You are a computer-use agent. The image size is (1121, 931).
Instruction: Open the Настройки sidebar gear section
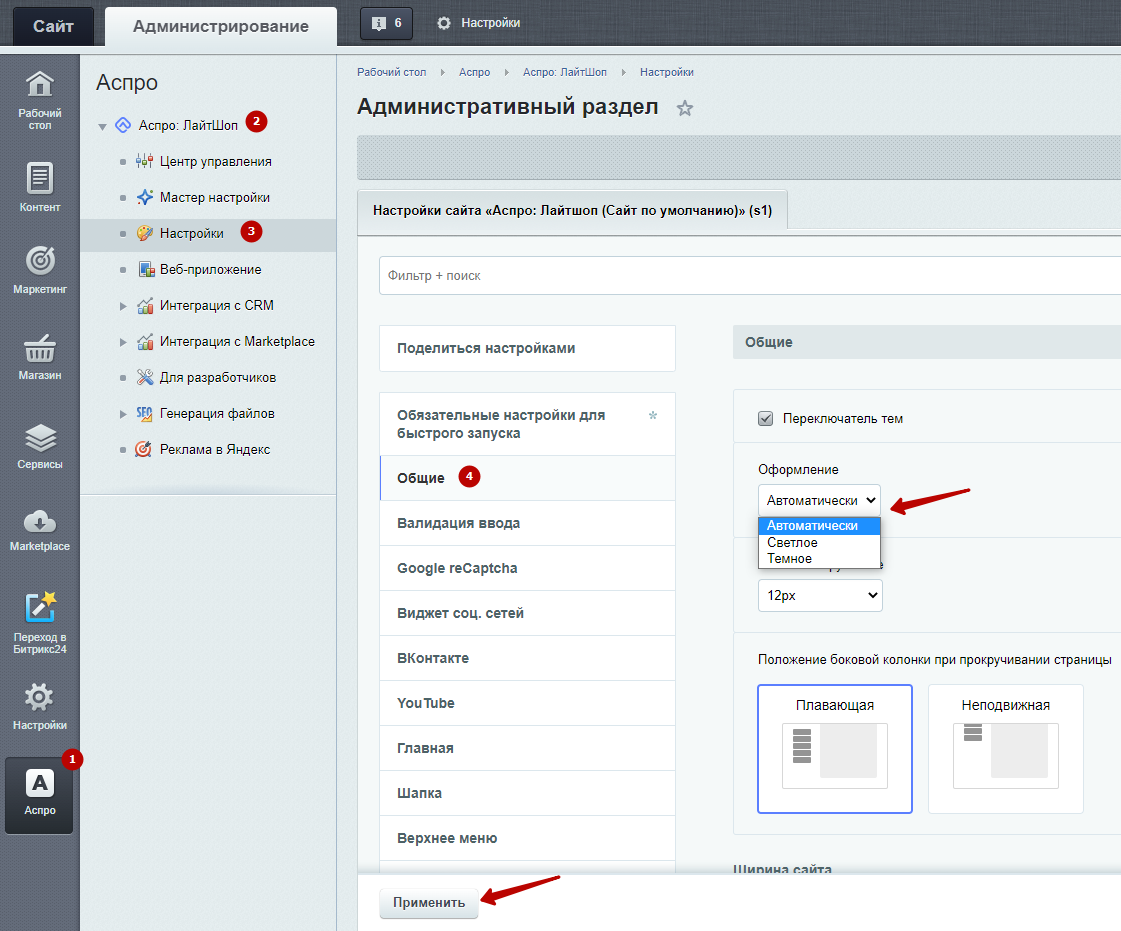pyautogui.click(x=39, y=706)
